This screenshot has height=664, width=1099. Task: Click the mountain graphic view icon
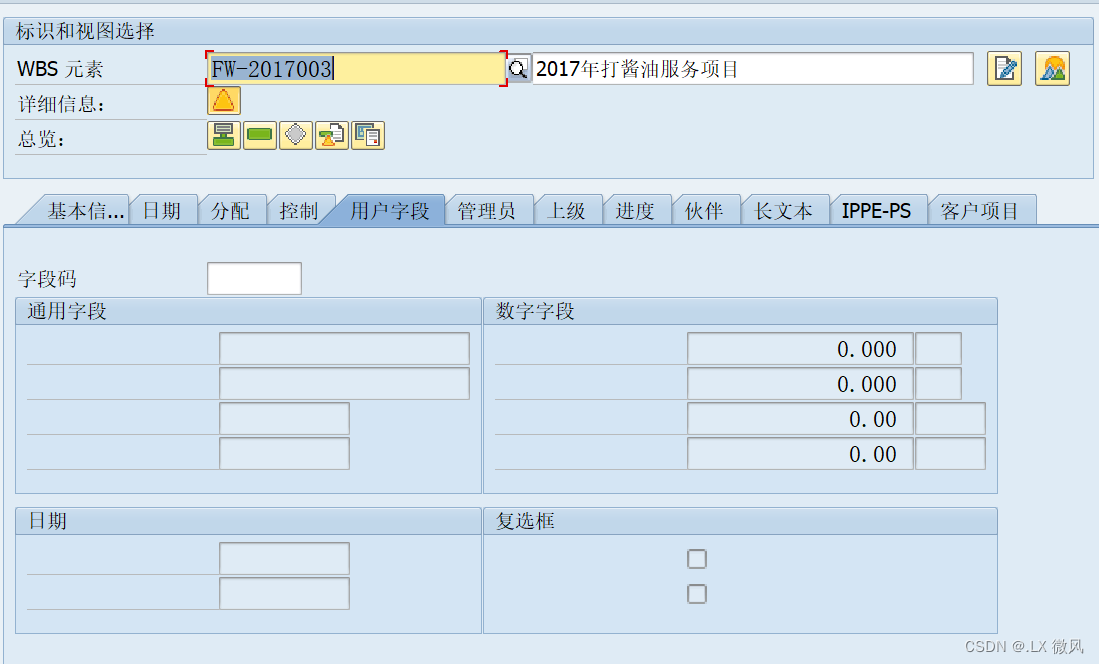coord(1052,68)
